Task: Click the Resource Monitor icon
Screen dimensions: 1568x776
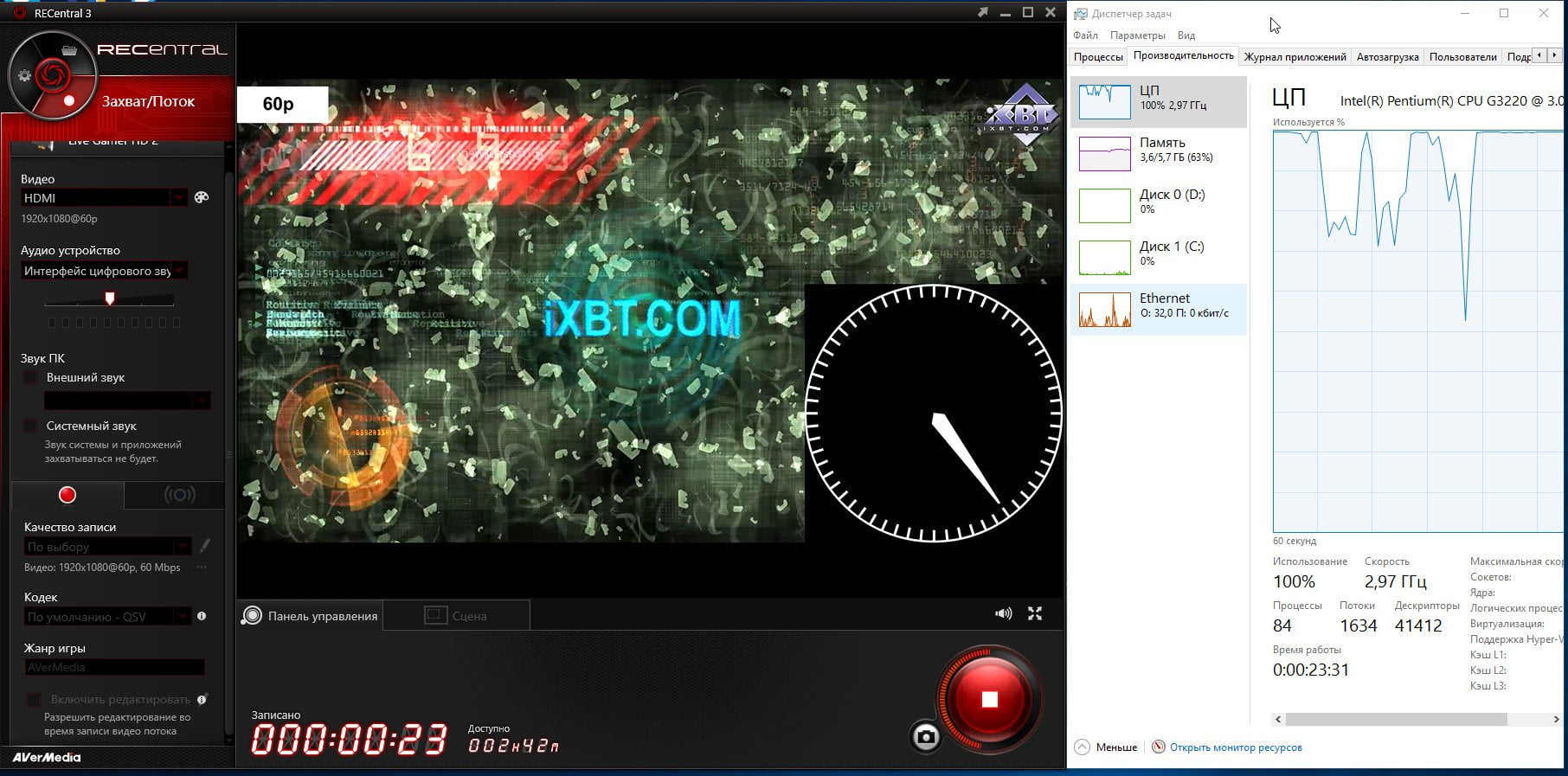Action: pyautogui.click(x=1159, y=747)
